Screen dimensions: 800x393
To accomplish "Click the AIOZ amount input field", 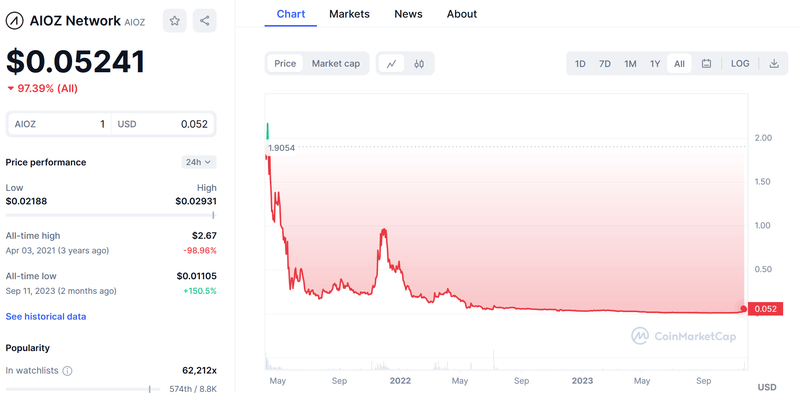I will (58, 124).
